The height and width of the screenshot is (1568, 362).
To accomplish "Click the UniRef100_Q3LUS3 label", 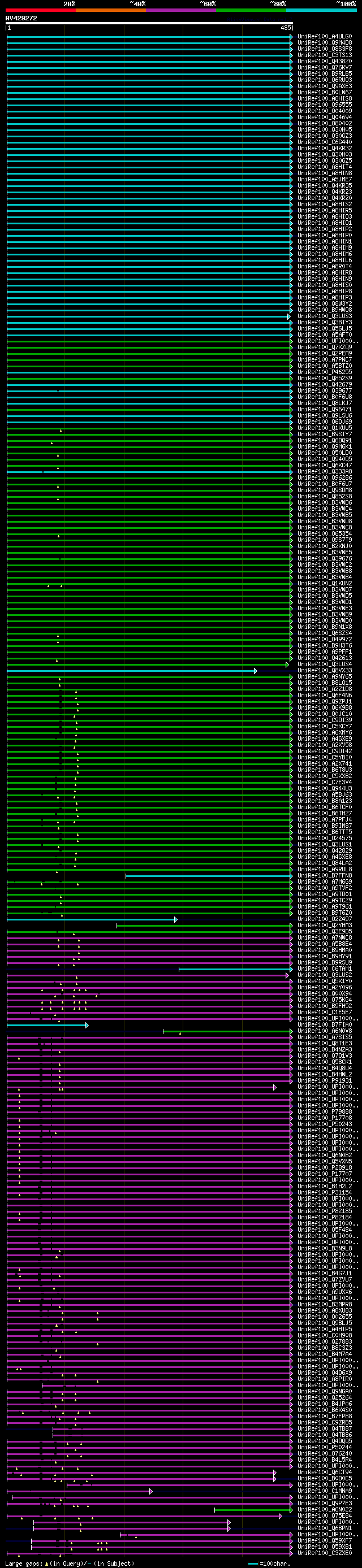I will point(325,316).
